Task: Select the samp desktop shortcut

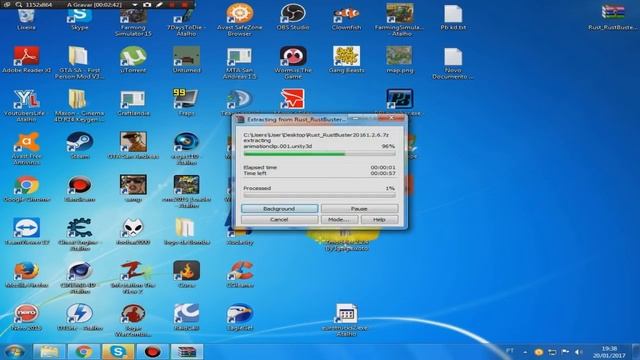Action: click(x=133, y=189)
